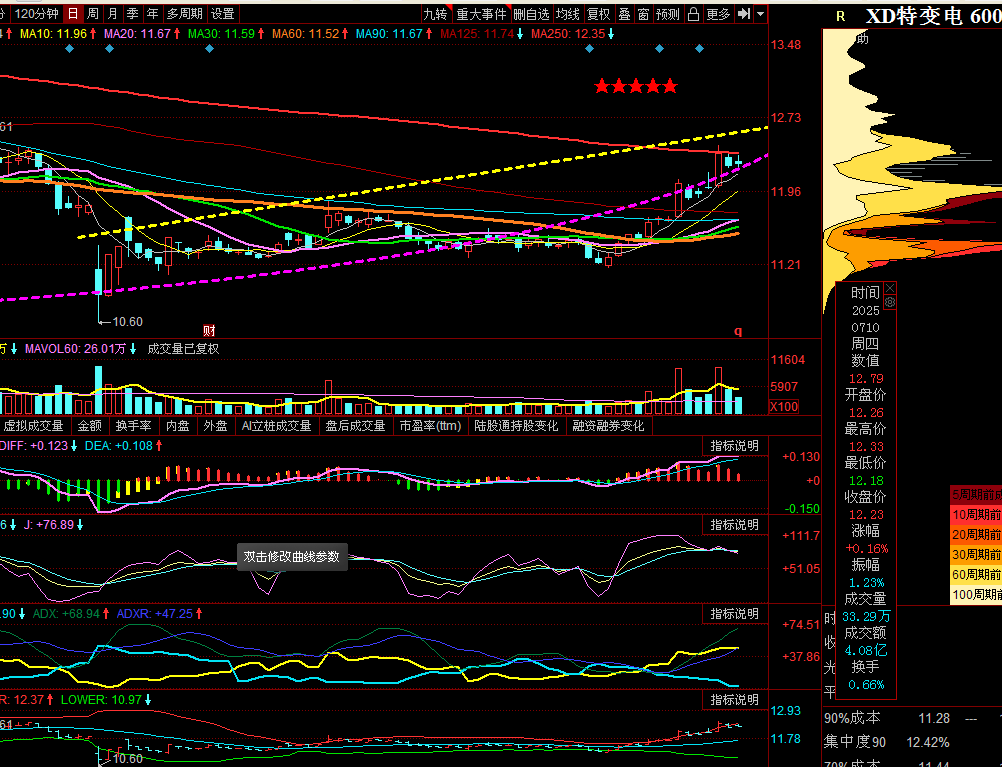
Task: Click the rightmost blue diamond event marker
Action: click(x=699, y=49)
